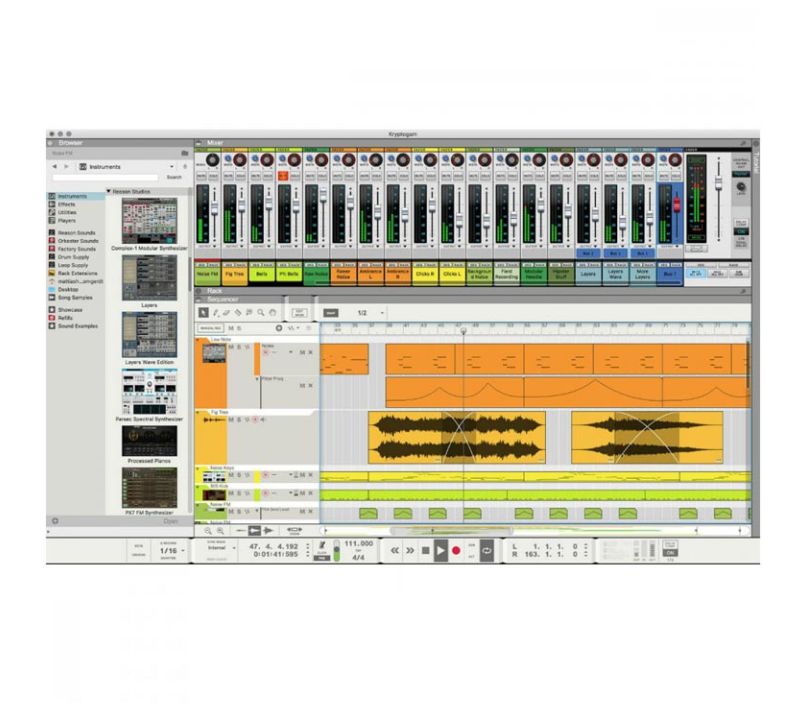Activate the Magnifying Glass tool
The height and width of the screenshot is (720, 805).
point(261,311)
